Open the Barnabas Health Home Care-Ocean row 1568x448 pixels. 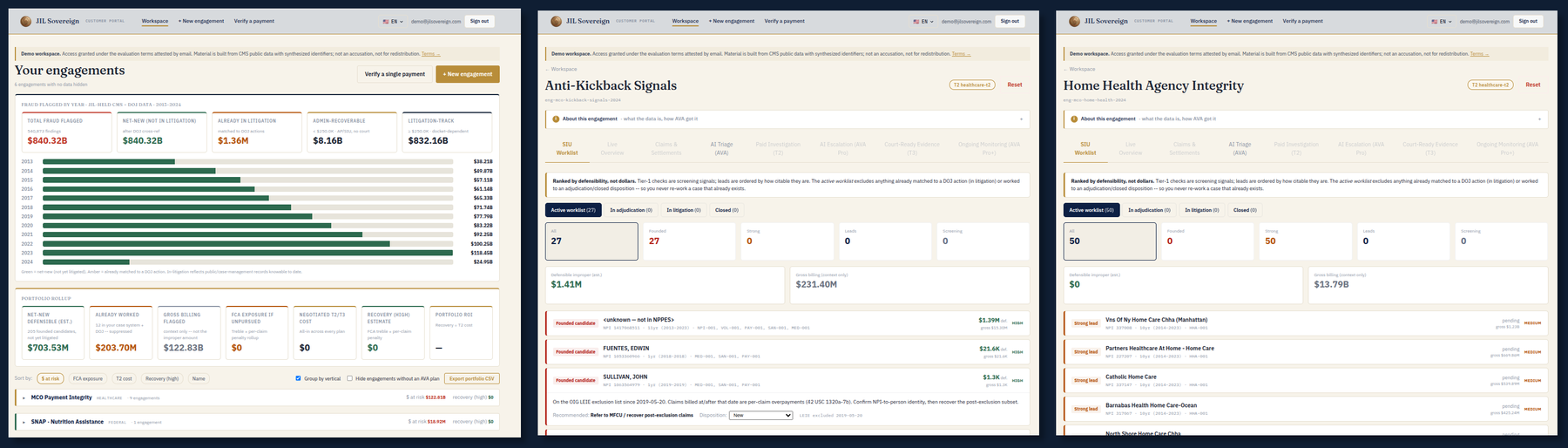coord(1306,408)
